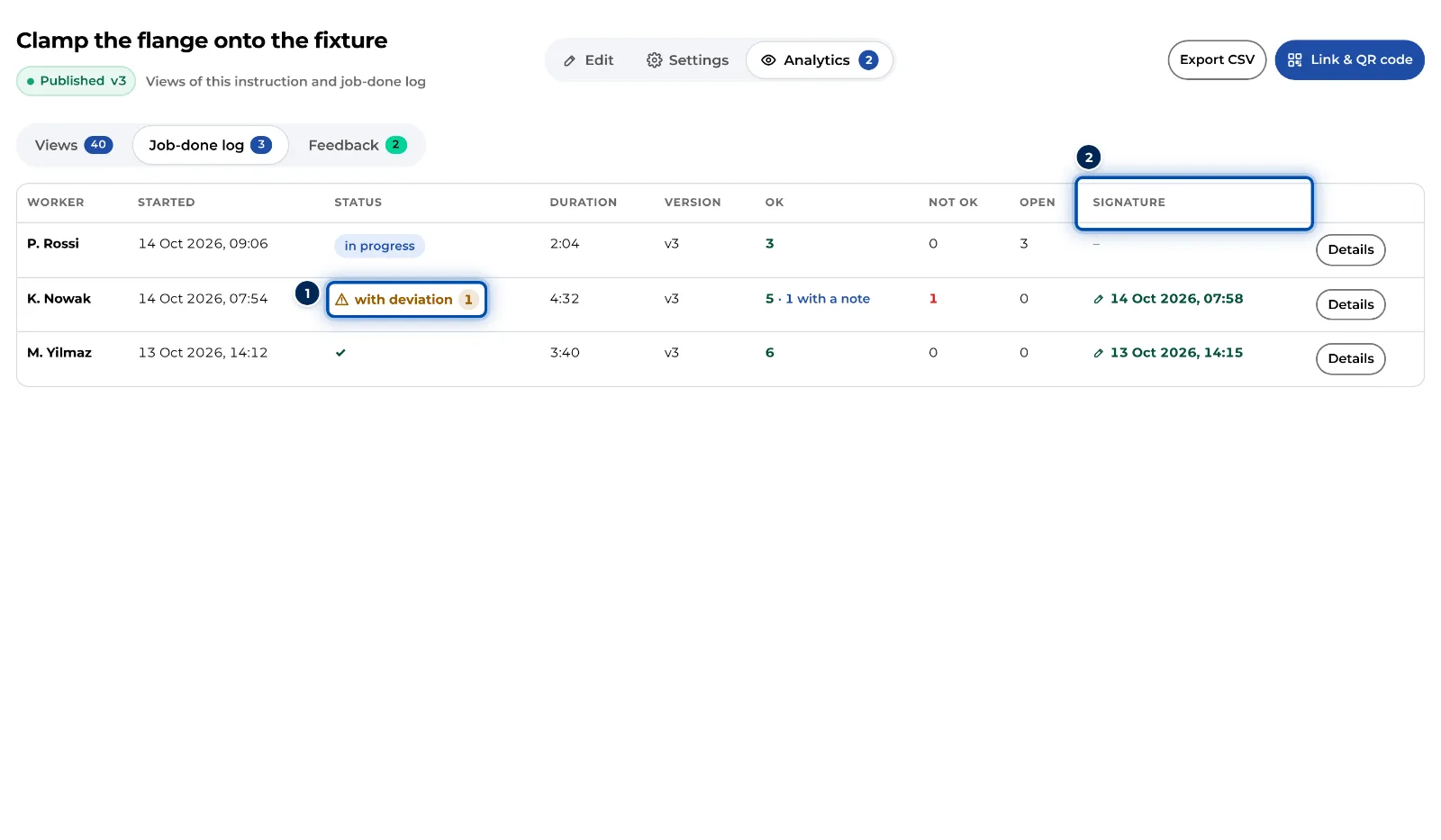This screenshot has height=840, width=1441.
Task: Open Details for P. Rossi
Action: click(1350, 249)
